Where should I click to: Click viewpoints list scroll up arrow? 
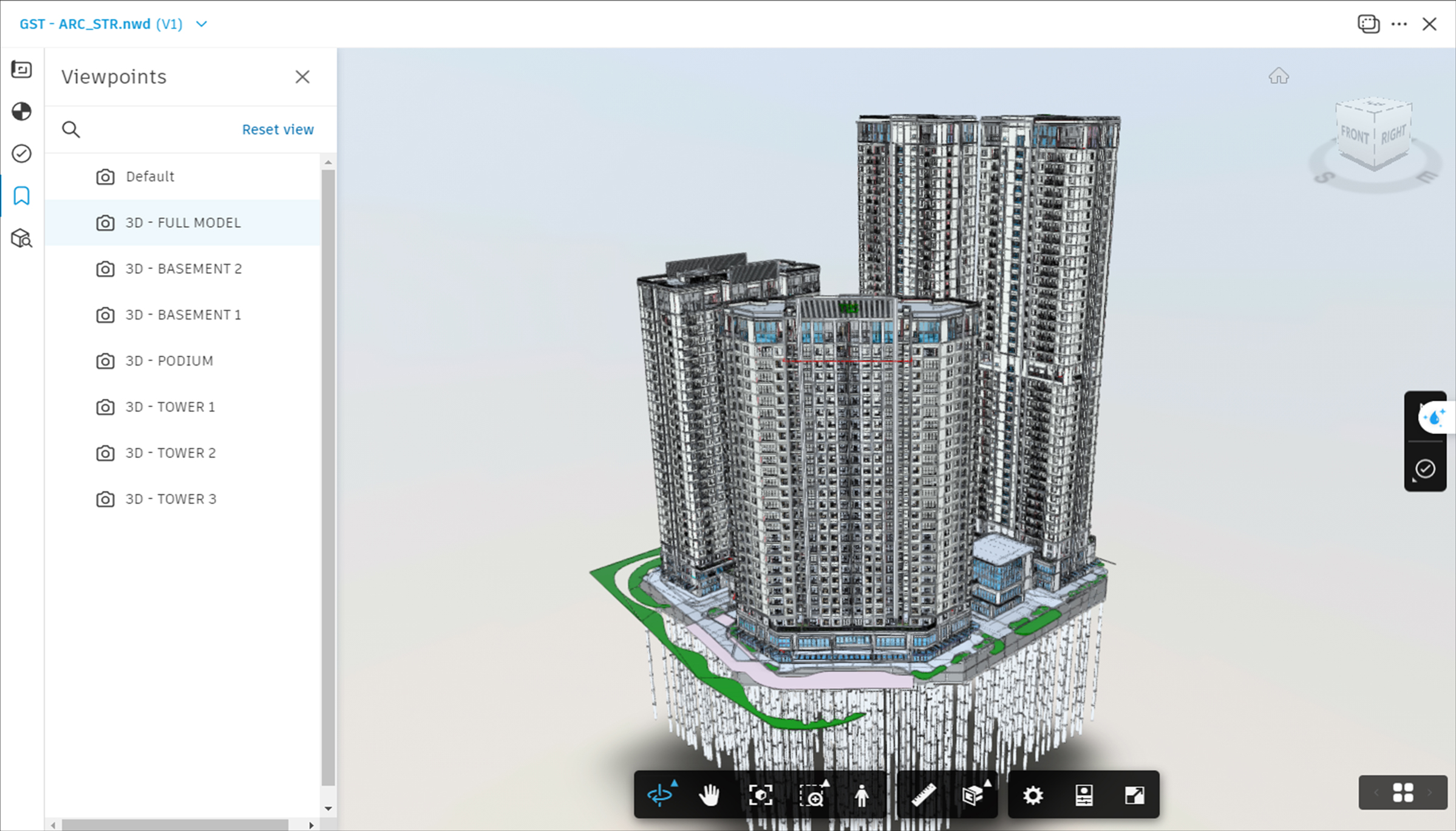[328, 162]
